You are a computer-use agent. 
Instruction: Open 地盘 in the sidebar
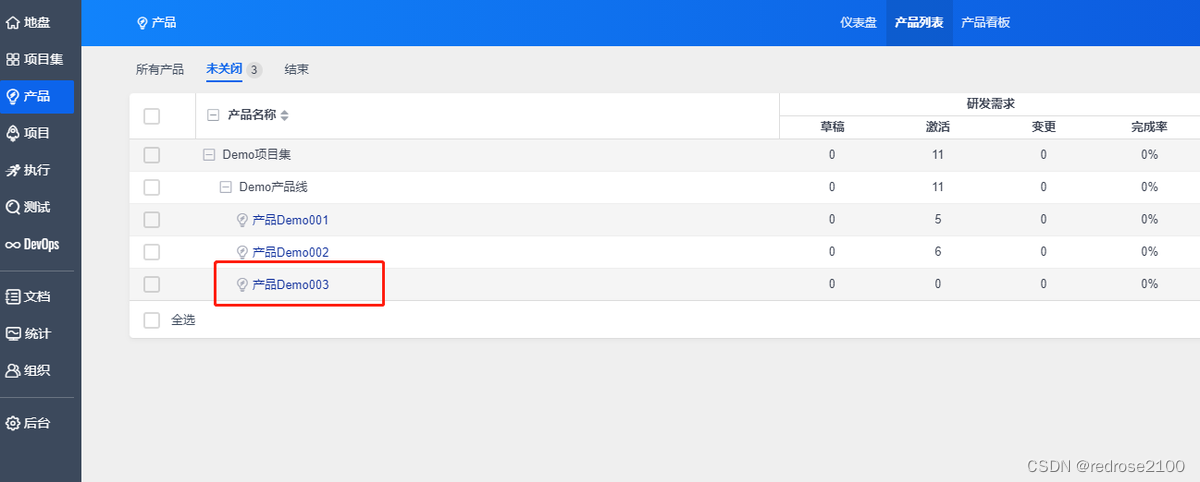pos(28,21)
